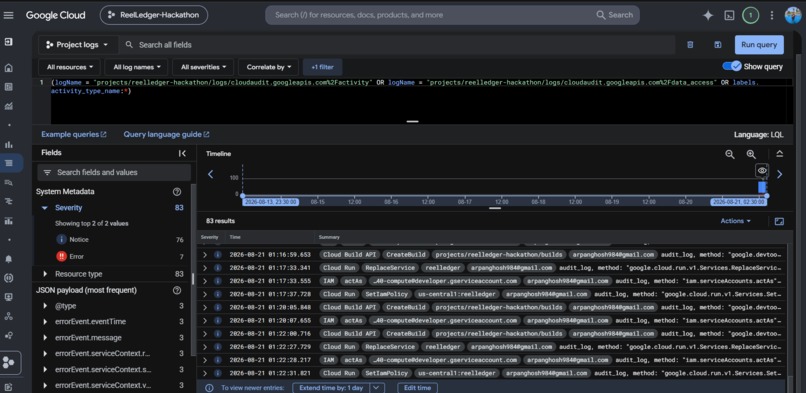Collapse the timeline panel with the arrow icon
The image size is (806, 393).
coord(779,154)
